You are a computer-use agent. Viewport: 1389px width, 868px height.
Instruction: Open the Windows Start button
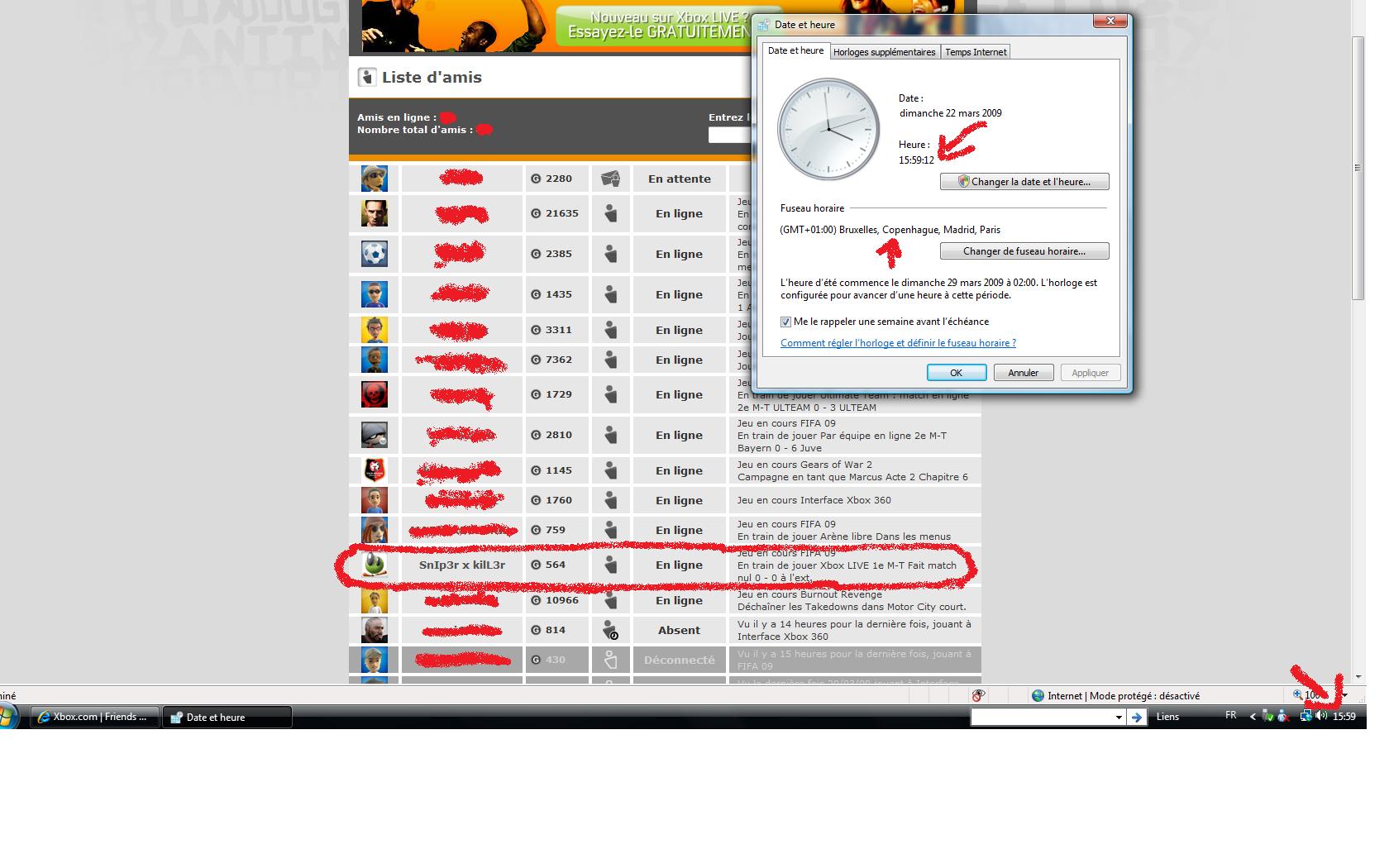(8, 716)
